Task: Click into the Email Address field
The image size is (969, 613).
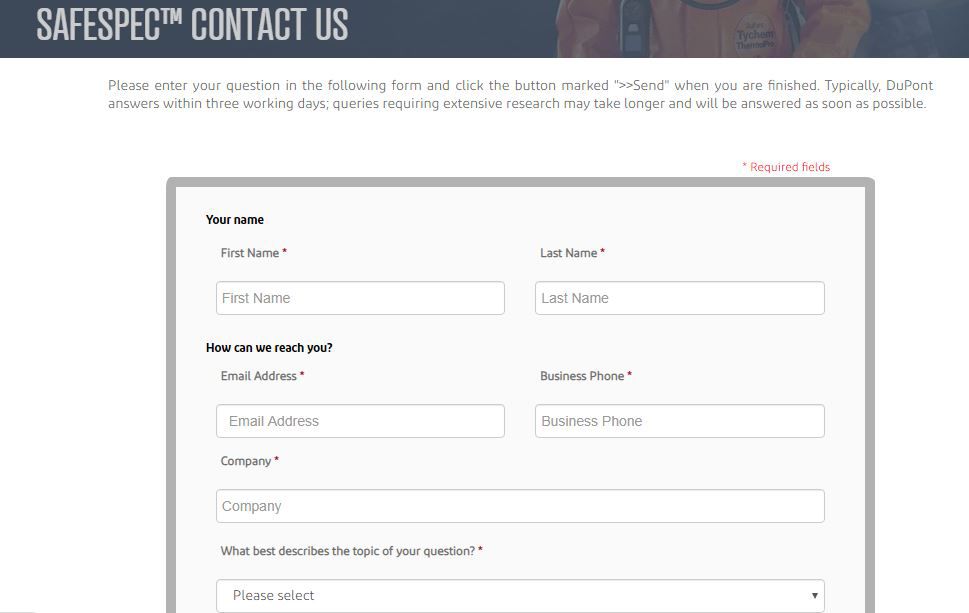Action: [x=360, y=421]
